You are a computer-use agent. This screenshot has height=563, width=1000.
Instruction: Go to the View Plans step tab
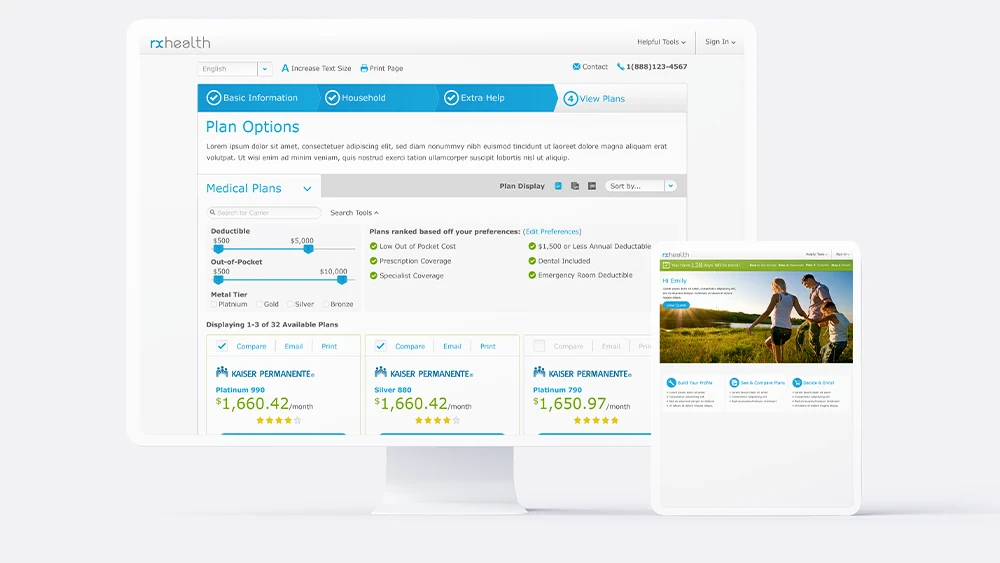tap(621, 98)
